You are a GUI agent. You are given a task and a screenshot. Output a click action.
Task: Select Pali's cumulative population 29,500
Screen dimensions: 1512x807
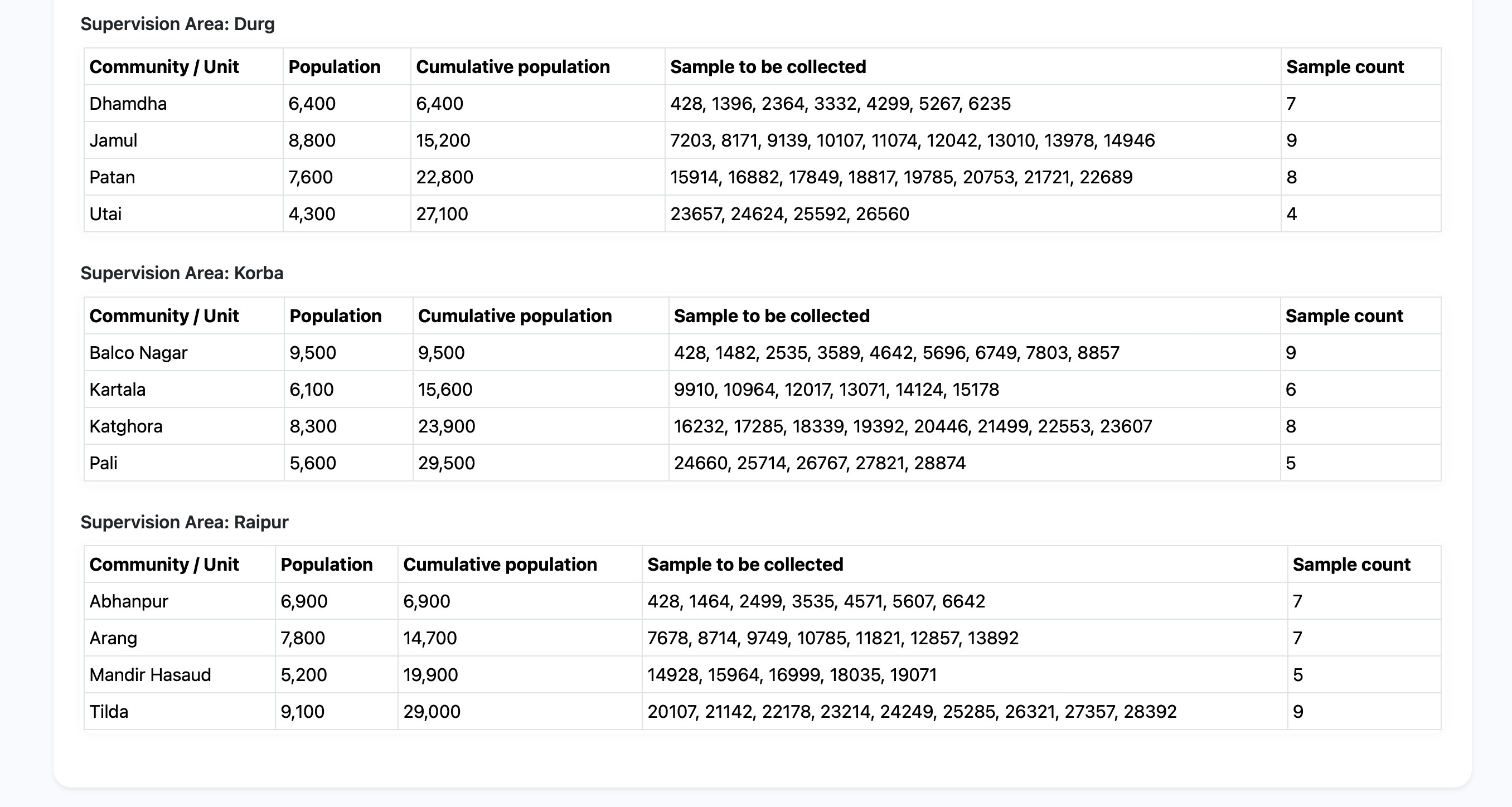[x=446, y=463]
